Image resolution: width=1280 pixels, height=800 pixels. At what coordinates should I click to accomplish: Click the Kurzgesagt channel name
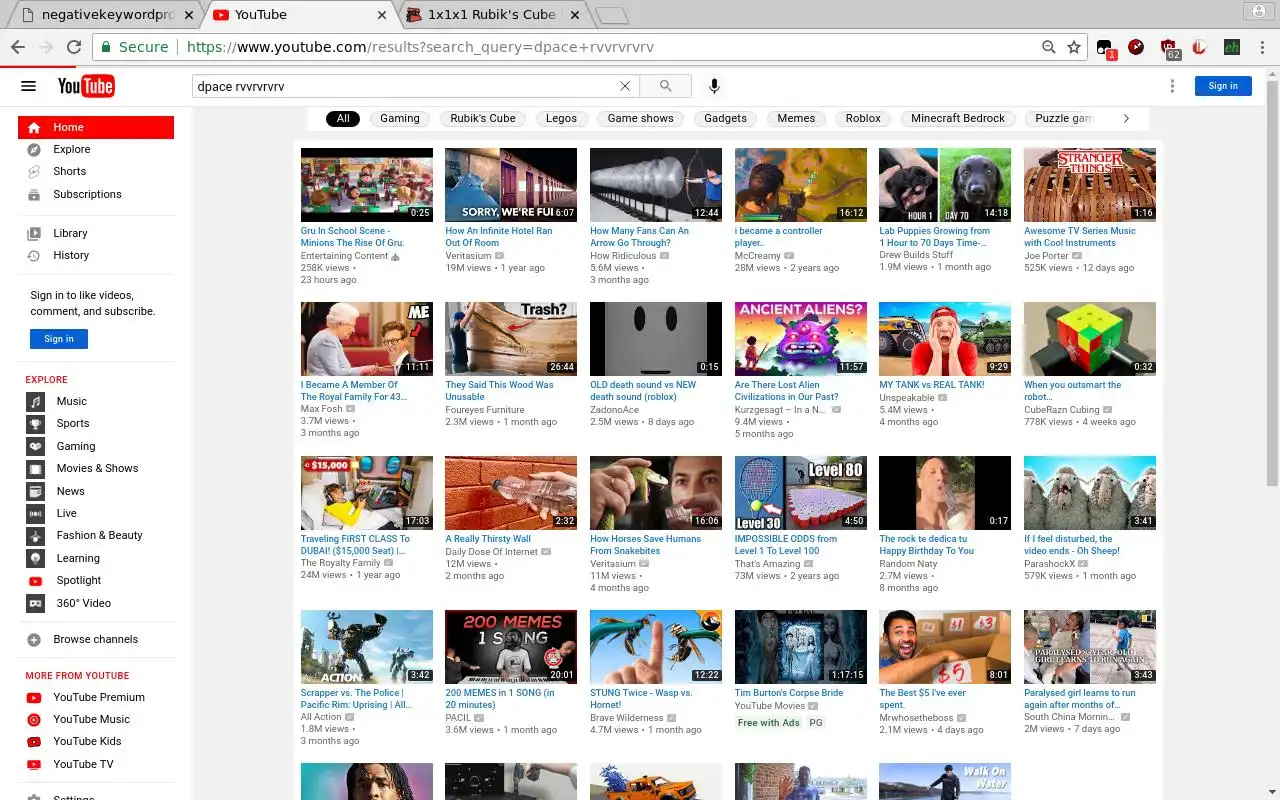[780, 410]
